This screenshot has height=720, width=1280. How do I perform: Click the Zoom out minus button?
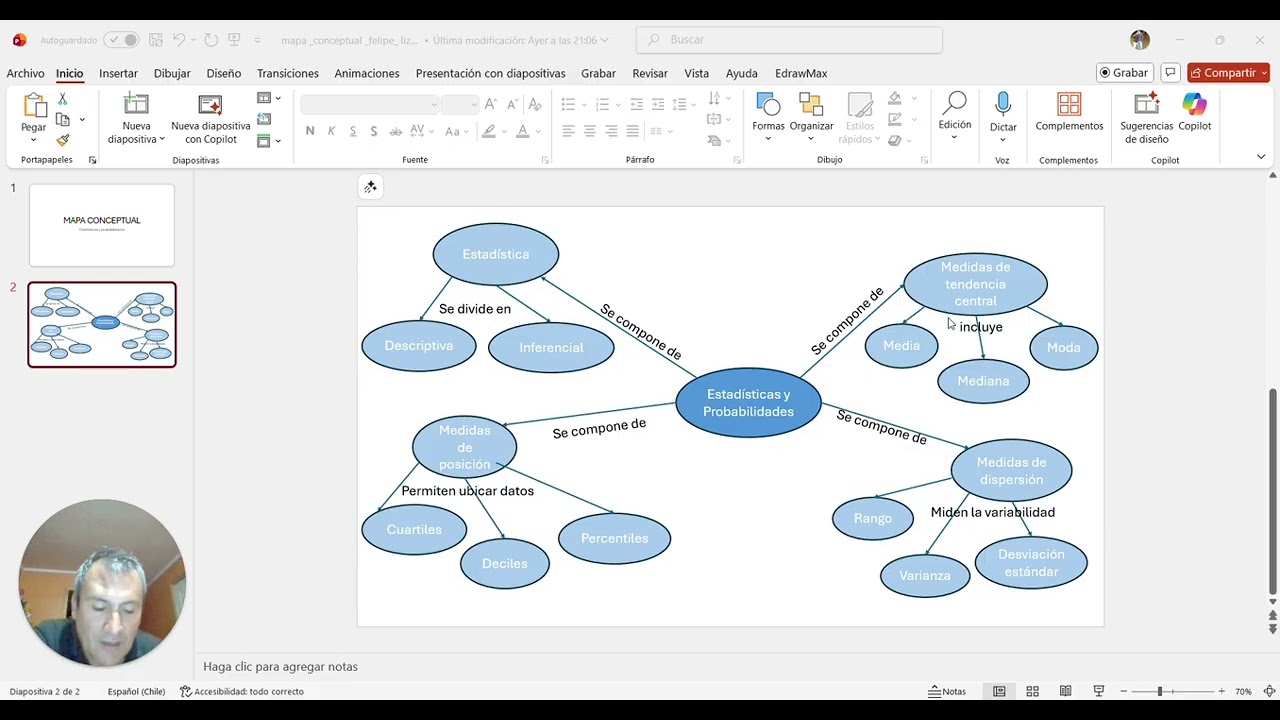1124,691
